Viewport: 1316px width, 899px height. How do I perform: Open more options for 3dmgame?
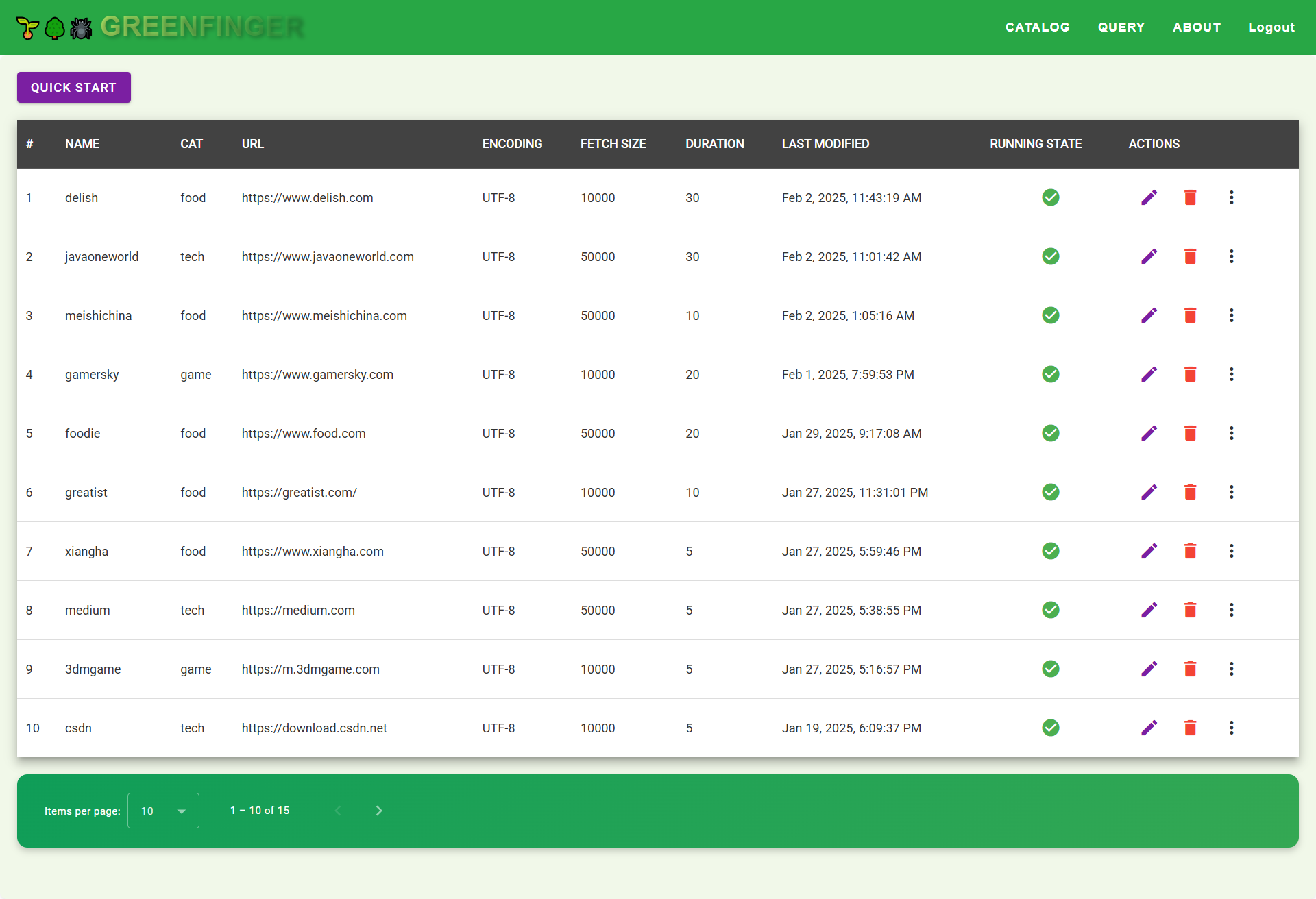1232,669
